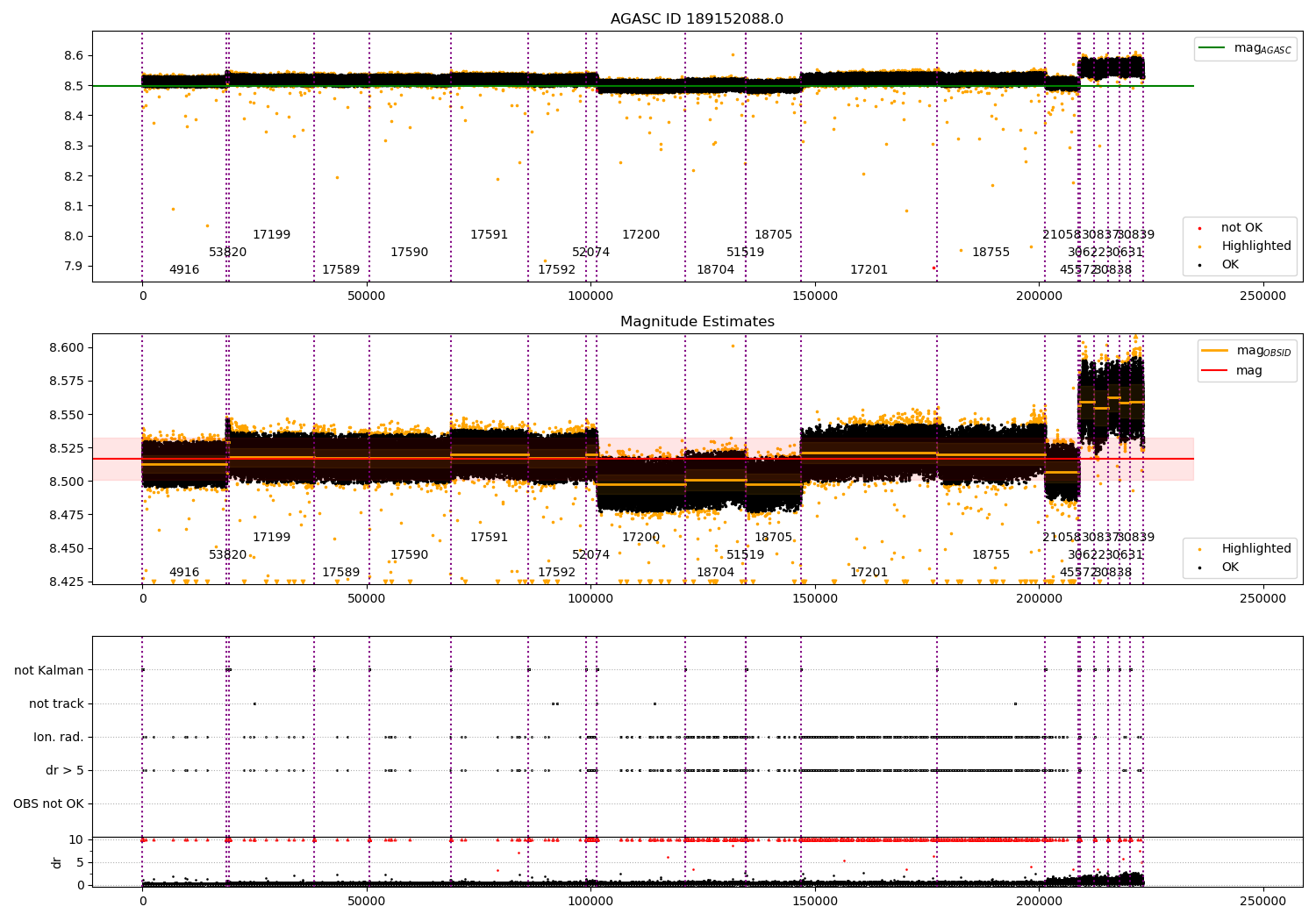Viewport: 1316px width, 921px height.
Task: Click the 'not OK' legend entry in top plot
Action: tap(1241, 228)
